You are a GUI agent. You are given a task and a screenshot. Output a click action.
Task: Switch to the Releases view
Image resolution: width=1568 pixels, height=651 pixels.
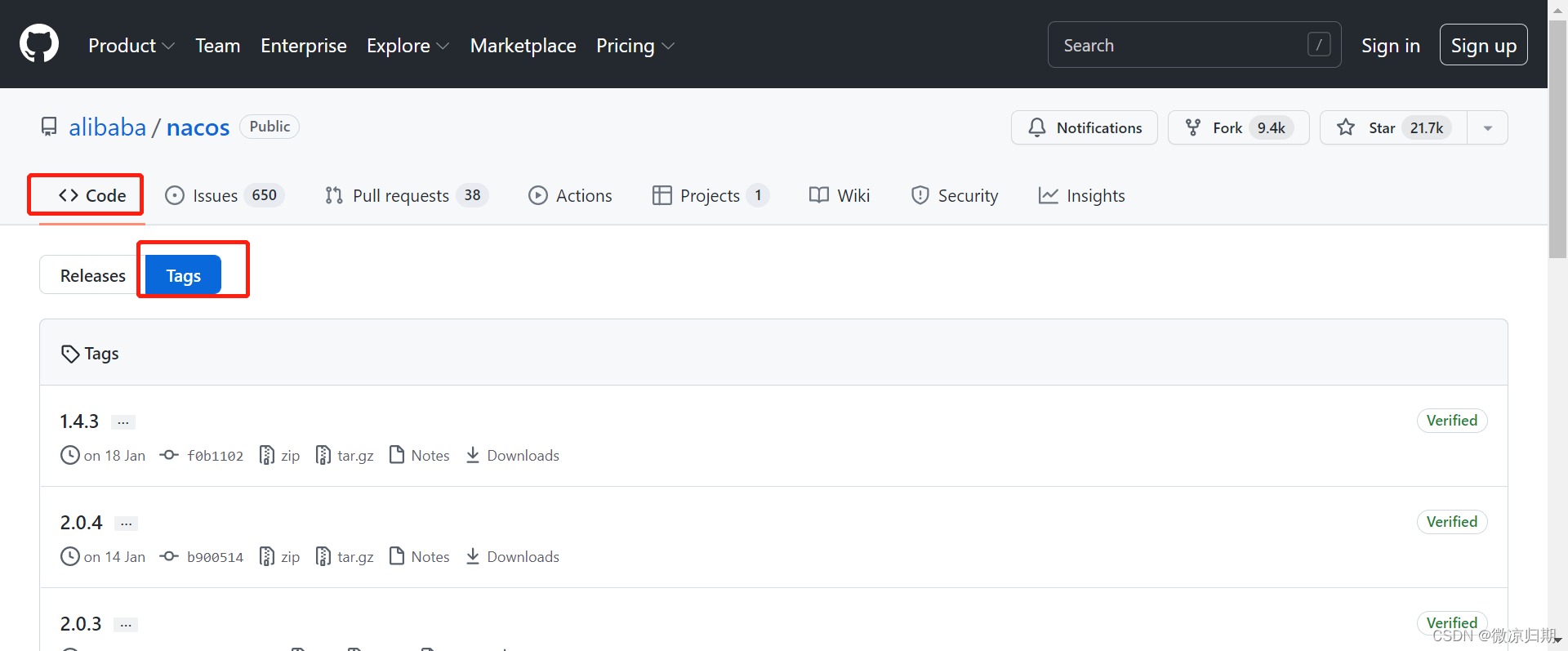click(x=92, y=275)
